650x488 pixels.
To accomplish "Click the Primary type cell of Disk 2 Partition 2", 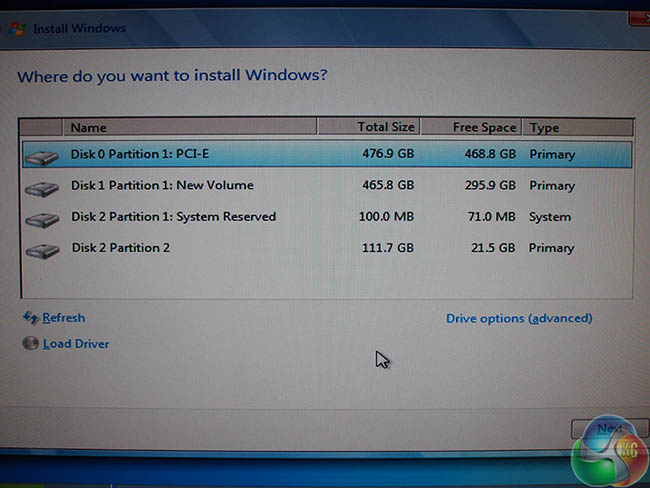I will click(x=551, y=248).
